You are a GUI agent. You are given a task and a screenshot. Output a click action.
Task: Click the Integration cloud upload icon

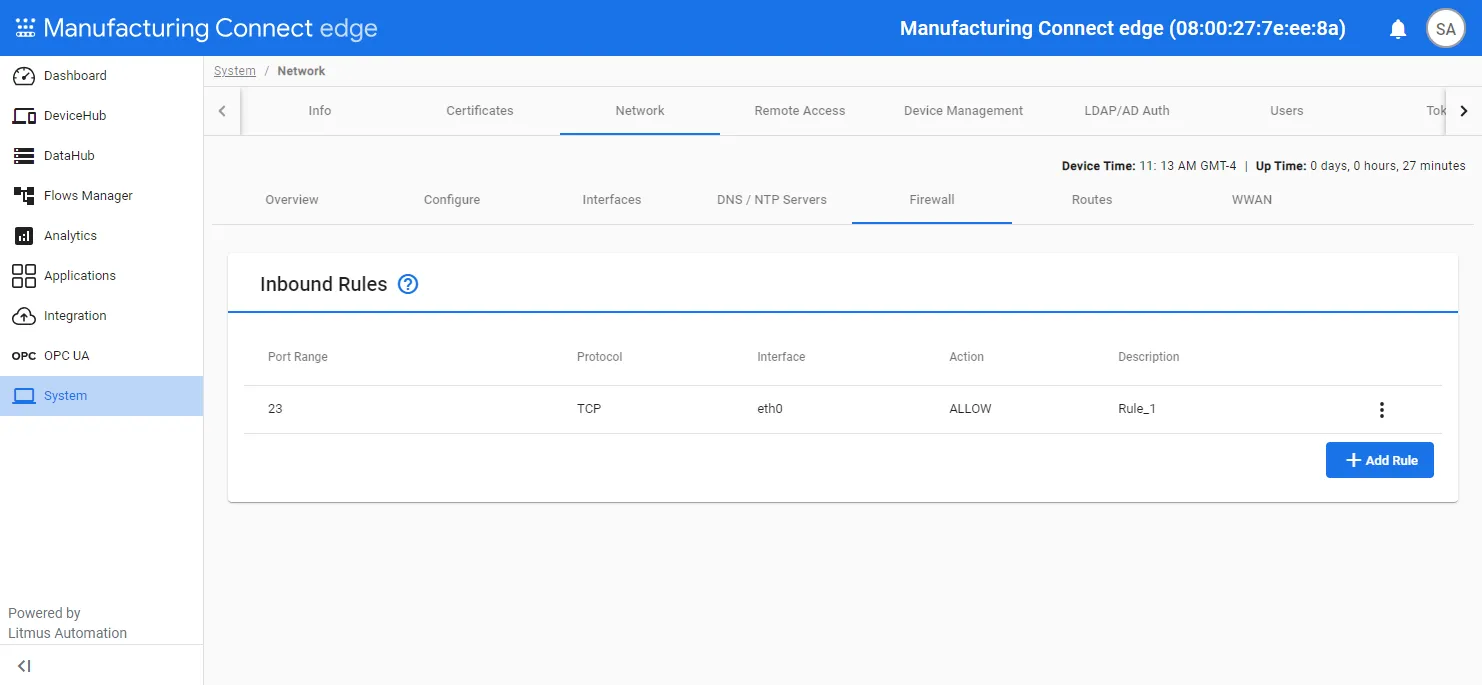(24, 316)
